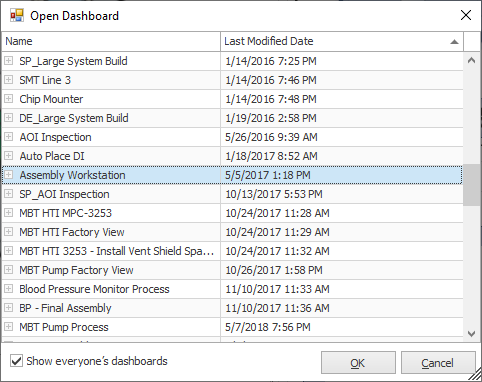
Task: Expand the BP - Final Assembly row
Action: coord(8,308)
